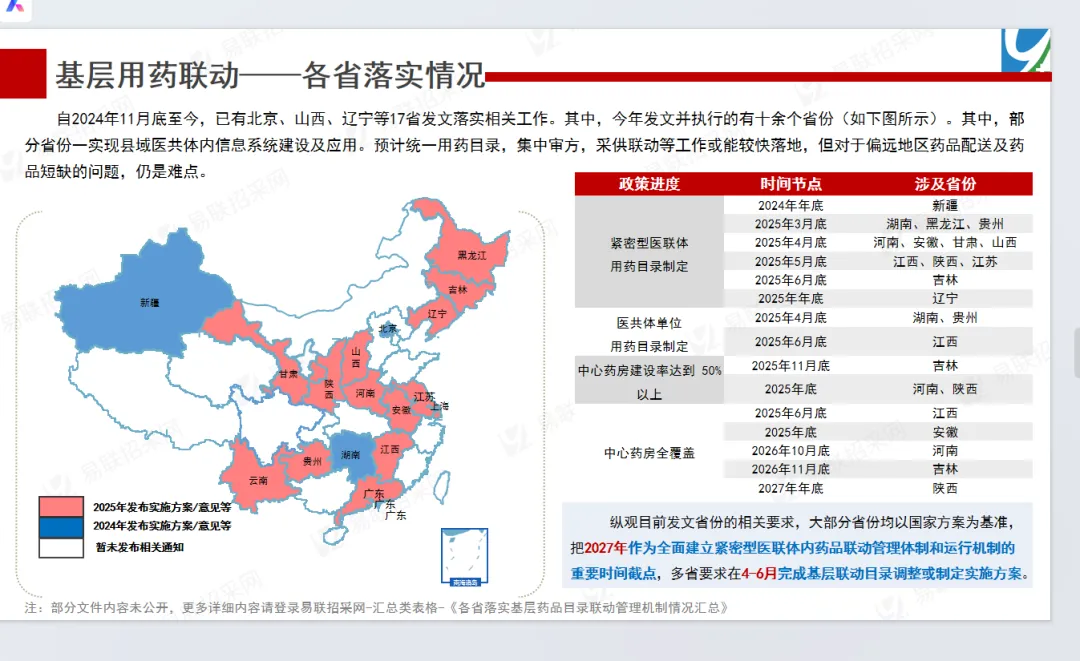Image resolution: width=1080 pixels, height=661 pixels.
Task: Click the app logo in the top-left corner
Action: click(15, 7)
